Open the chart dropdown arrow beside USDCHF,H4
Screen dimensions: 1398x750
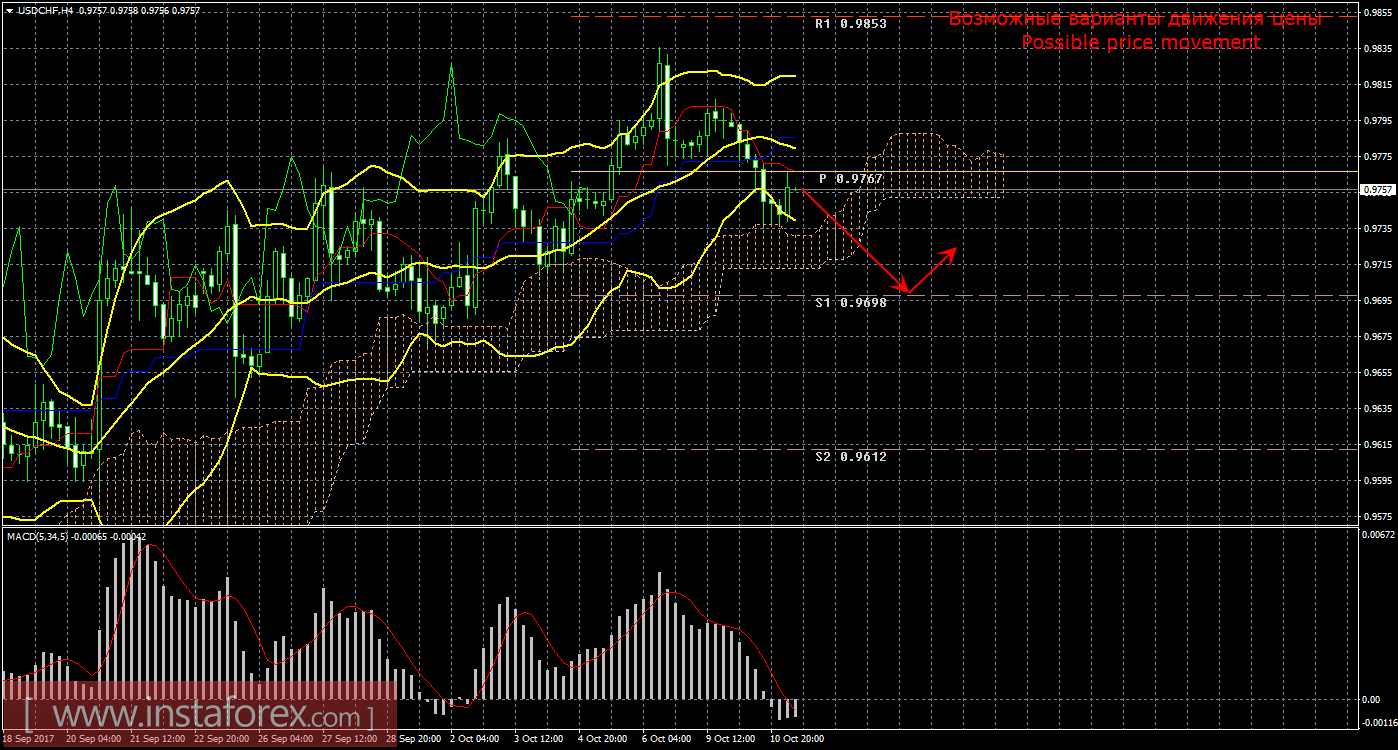point(9,9)
